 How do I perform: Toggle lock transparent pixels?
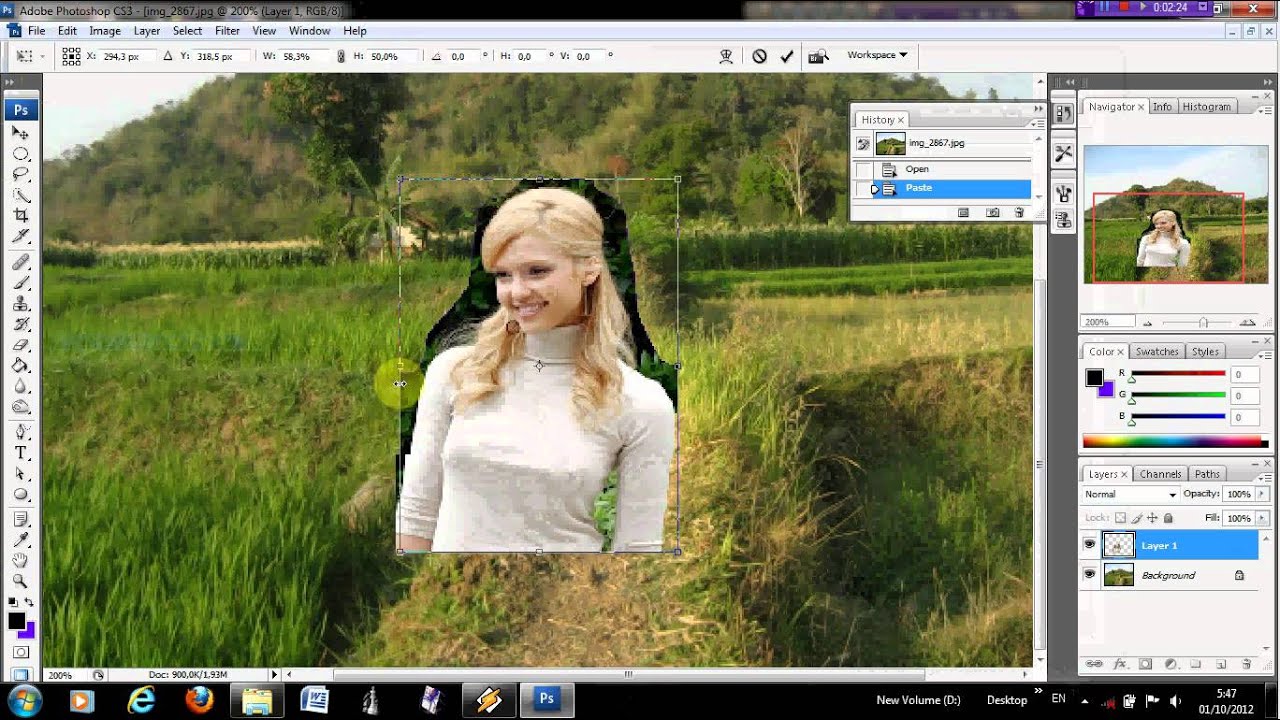point(1121,518)
